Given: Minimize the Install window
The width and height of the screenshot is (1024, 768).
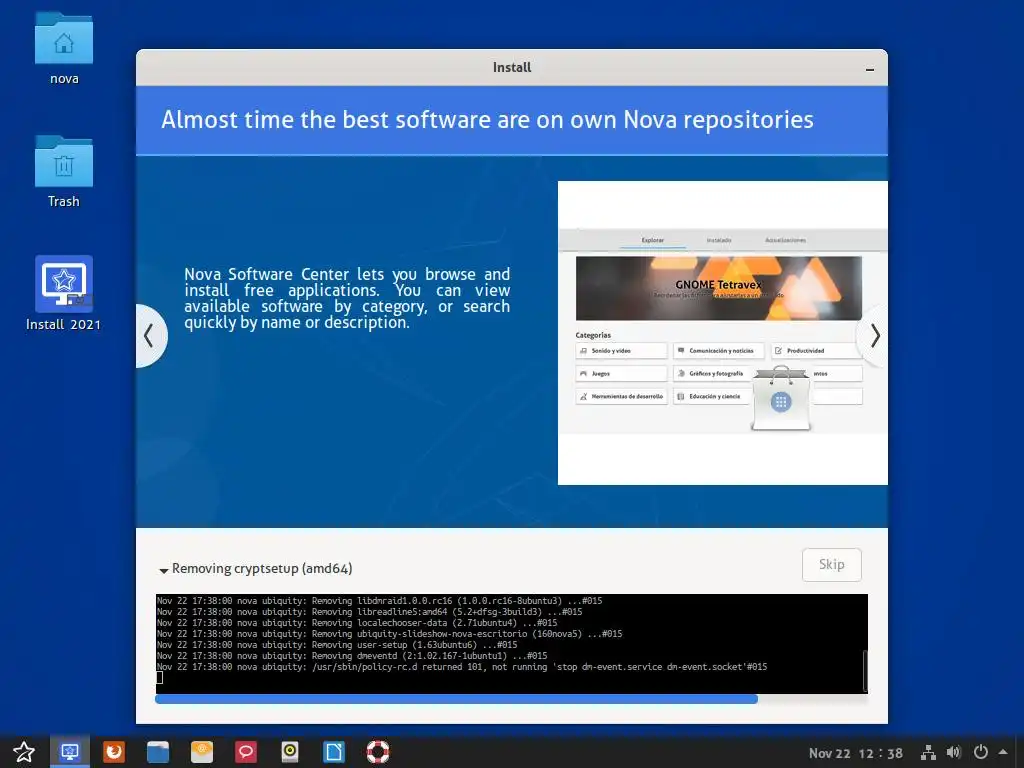Looking at the screenshot, I should point(870,69).
